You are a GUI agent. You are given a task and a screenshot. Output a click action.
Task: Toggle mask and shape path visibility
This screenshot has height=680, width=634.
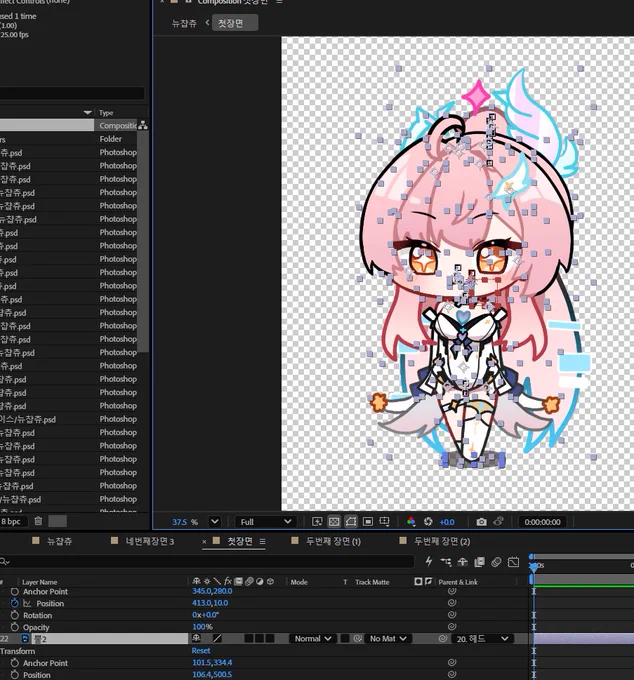pyautogui.click(x=351, y=522)
